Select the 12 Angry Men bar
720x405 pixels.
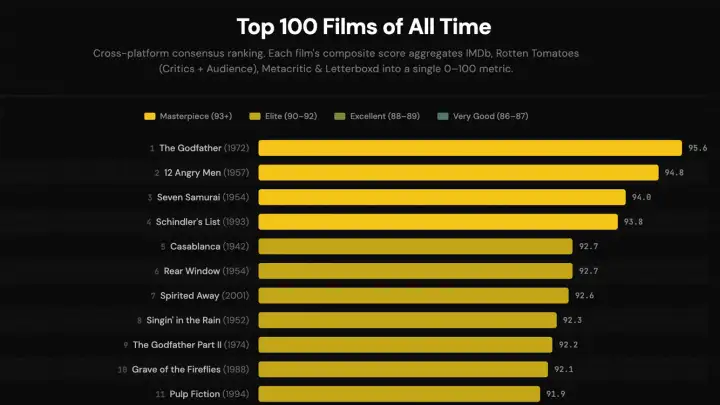tap(458, 172)
